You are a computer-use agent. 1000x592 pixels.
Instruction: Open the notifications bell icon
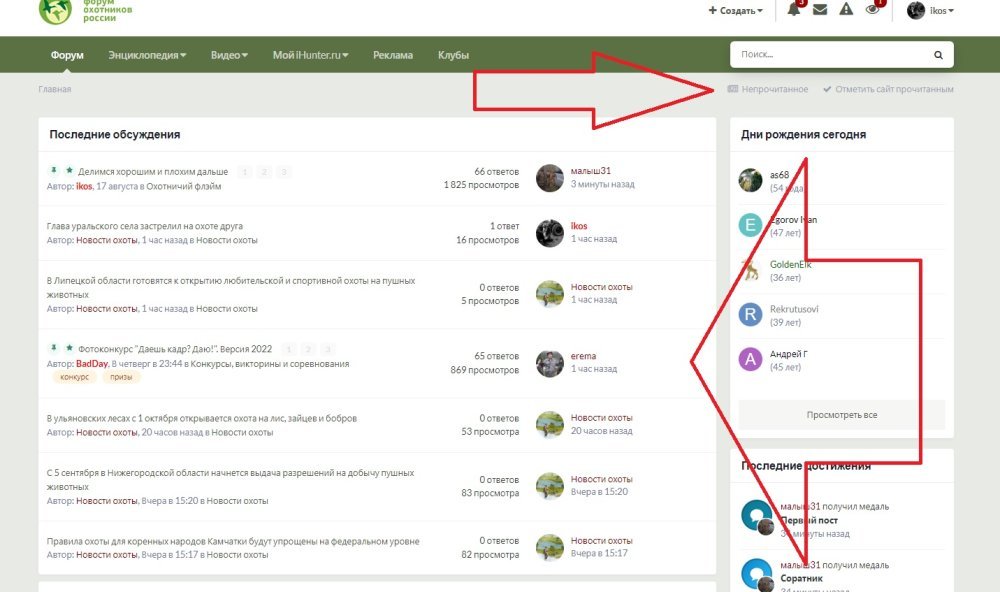pyautogui.click(x=793, y=9)
